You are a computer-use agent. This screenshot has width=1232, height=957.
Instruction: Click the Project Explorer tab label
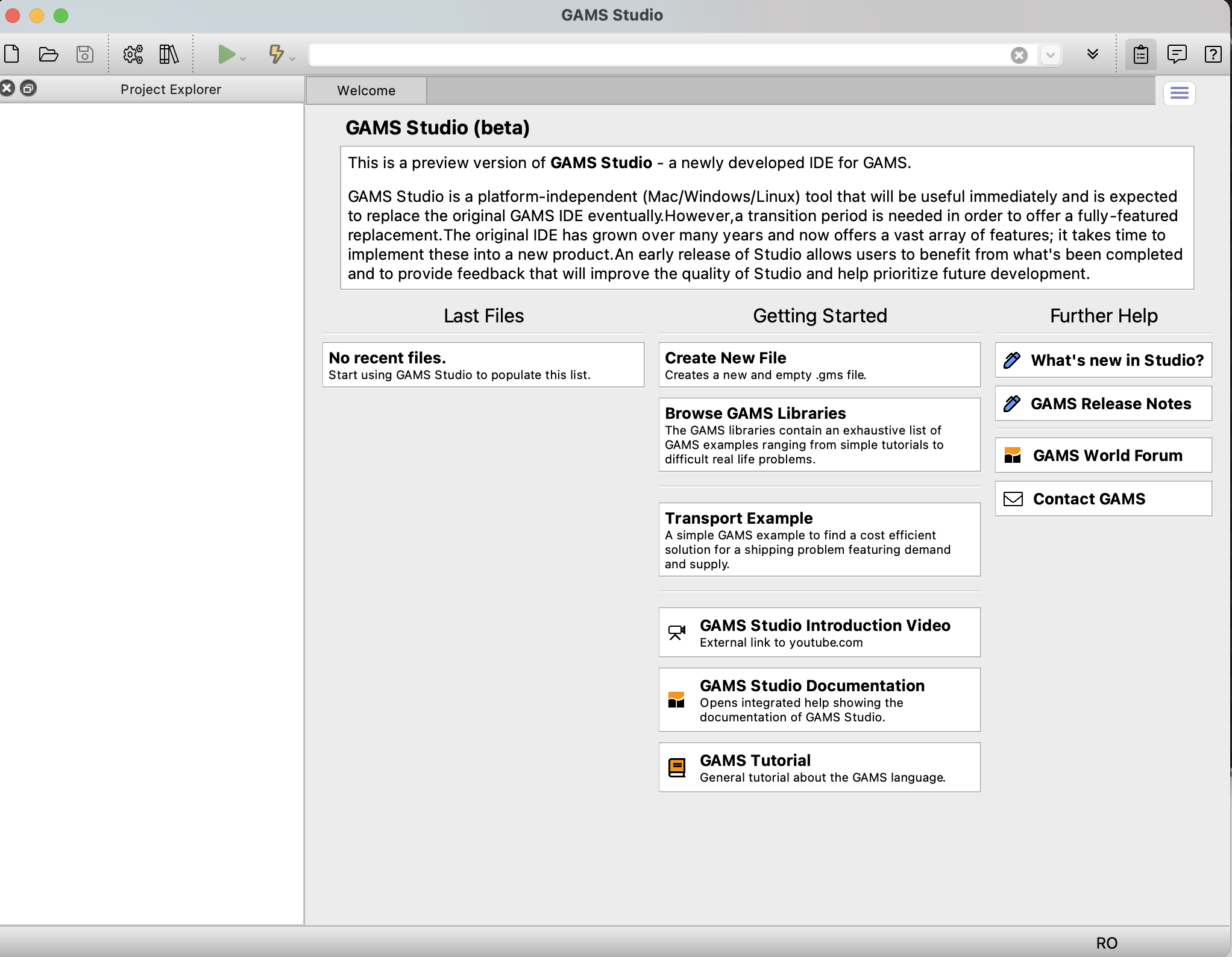coord(170,89)
